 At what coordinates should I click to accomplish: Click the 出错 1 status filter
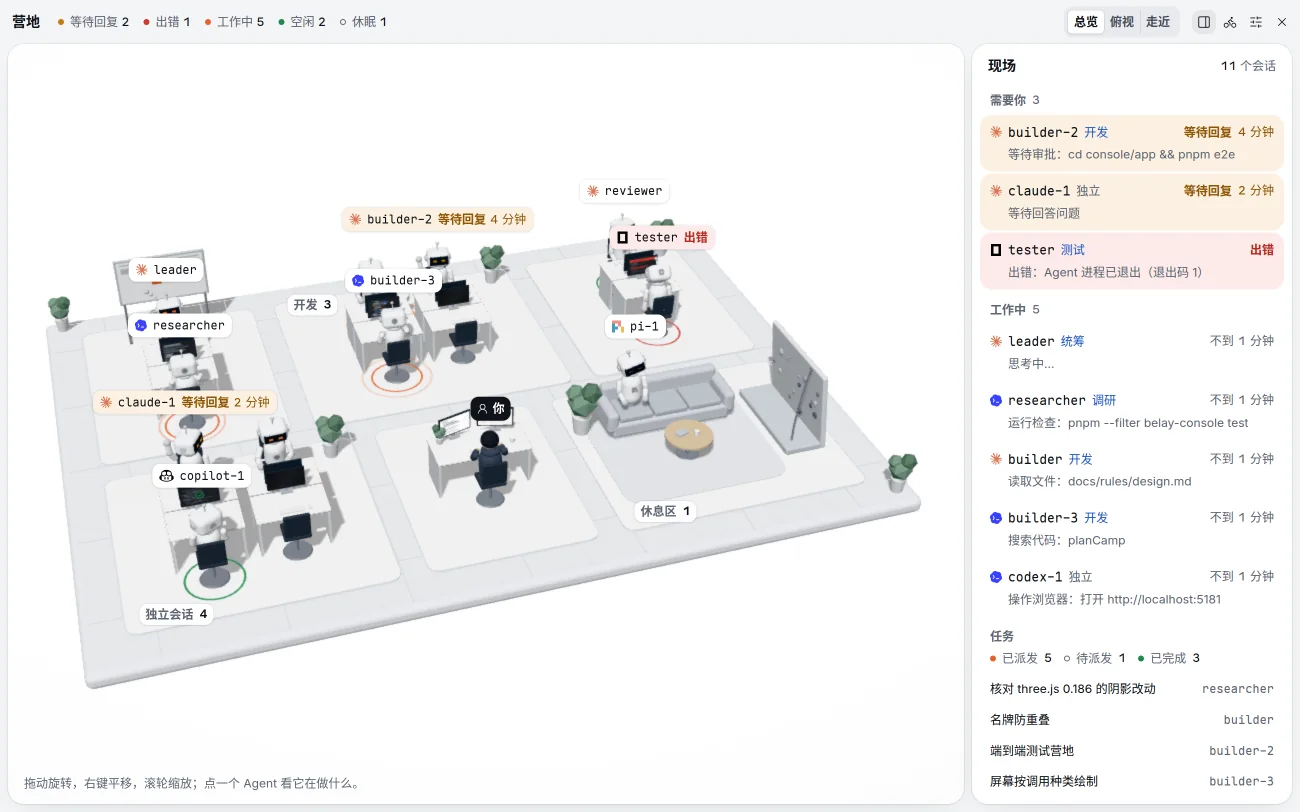[166, 22]
